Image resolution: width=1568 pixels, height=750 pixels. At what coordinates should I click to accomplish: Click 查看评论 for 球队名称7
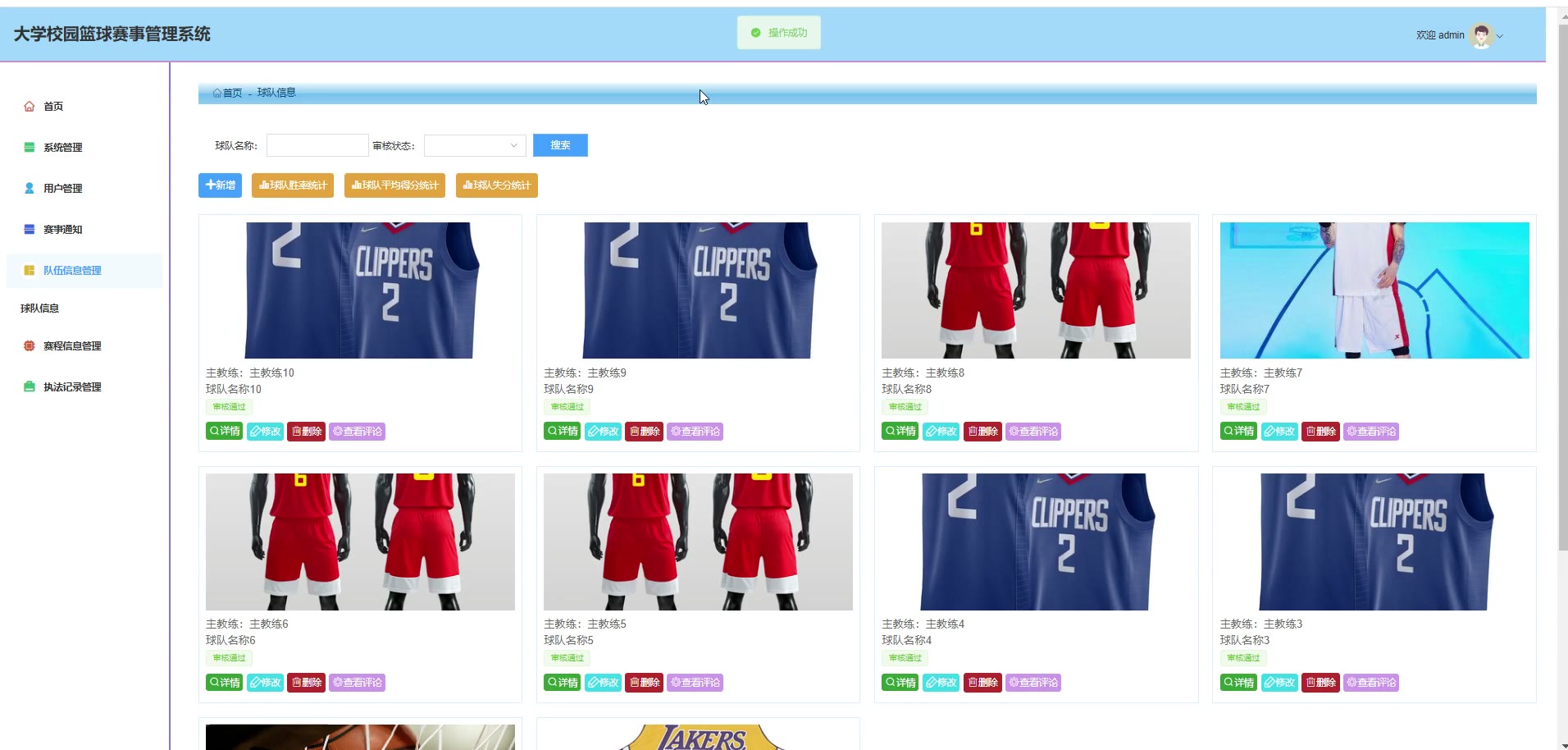tap(1371, 432)
